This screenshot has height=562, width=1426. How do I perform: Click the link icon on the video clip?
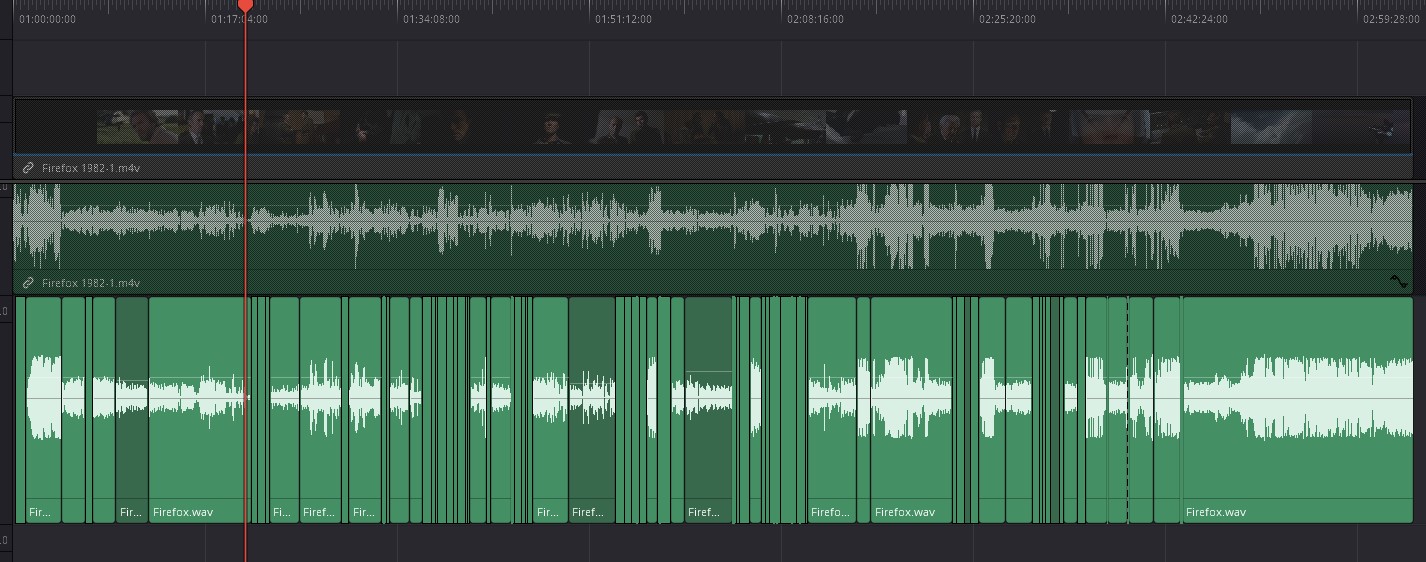click(x=28, y=168)
